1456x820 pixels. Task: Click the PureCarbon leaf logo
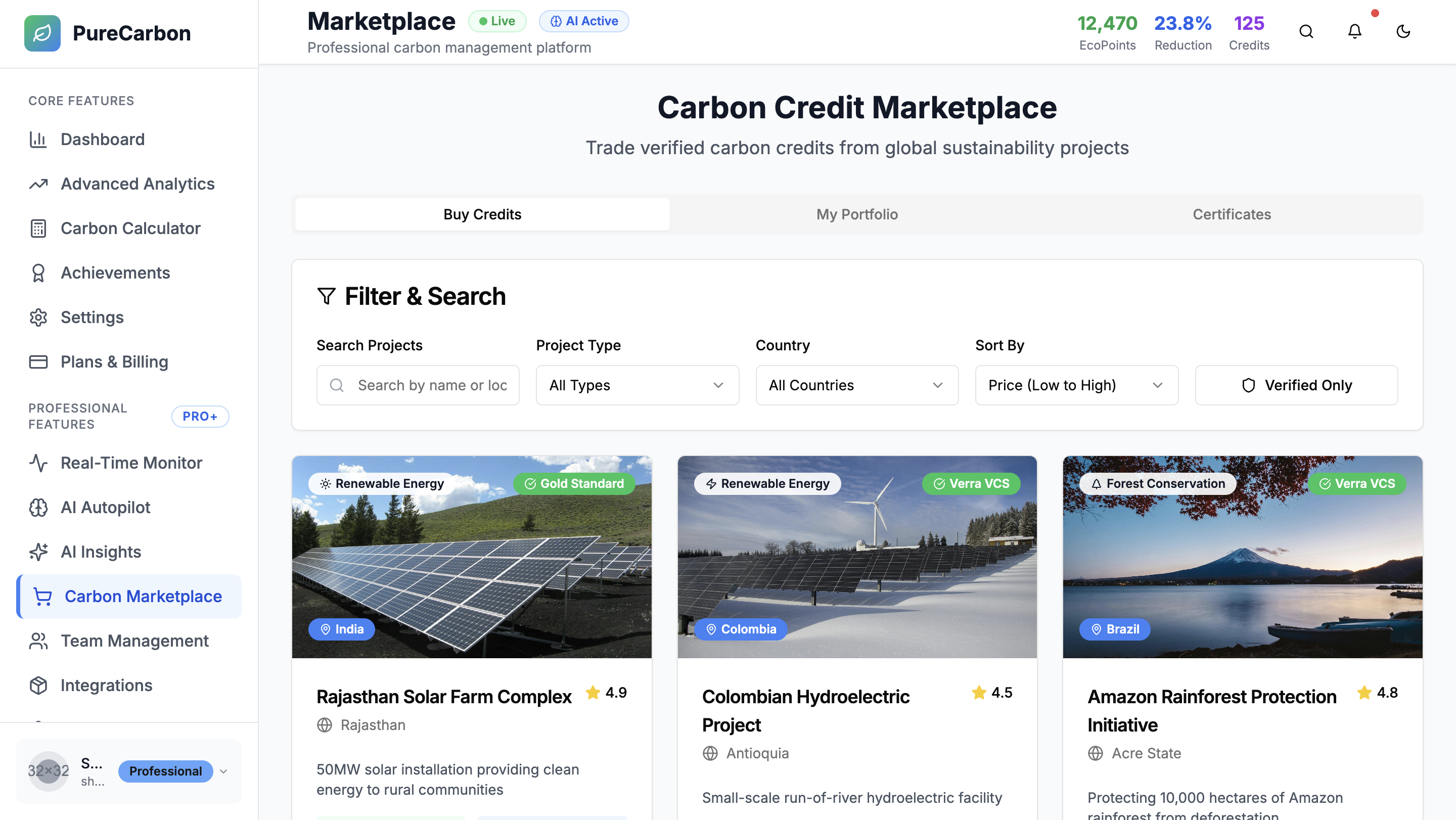point(42,33)
